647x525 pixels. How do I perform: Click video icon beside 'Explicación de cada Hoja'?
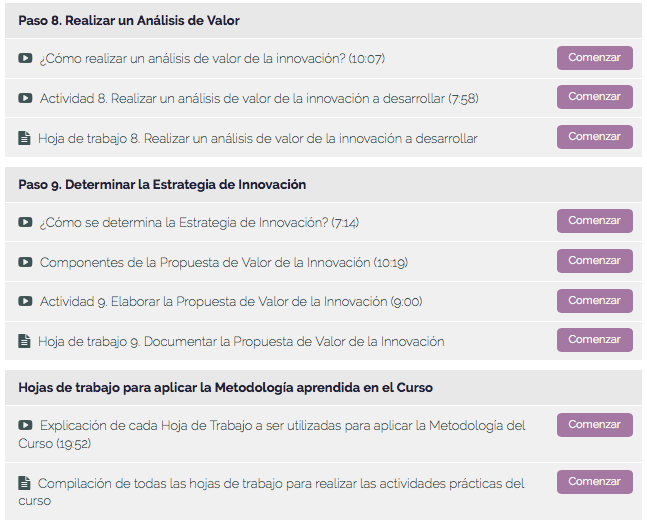[x=25, y=425]
